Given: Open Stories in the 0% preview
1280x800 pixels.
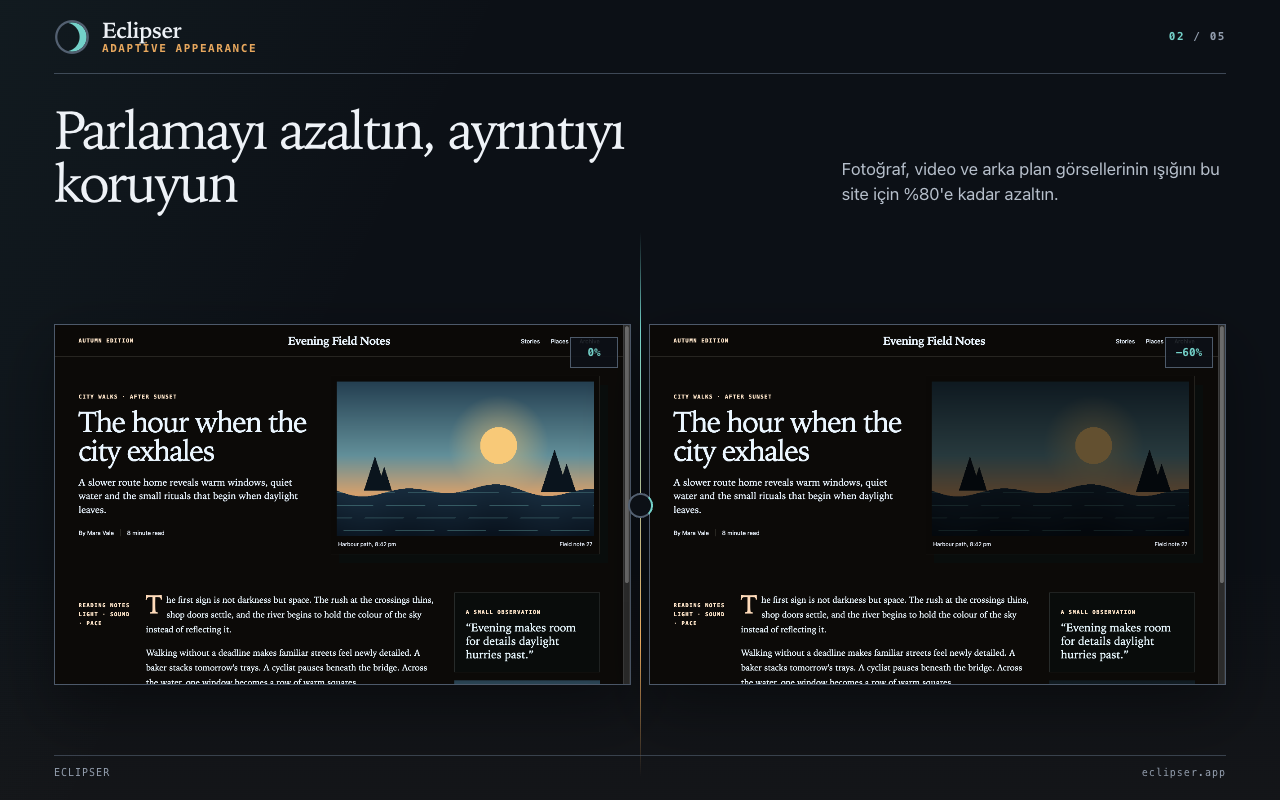Looking at the screenshot, I should (x=530, y=342).
